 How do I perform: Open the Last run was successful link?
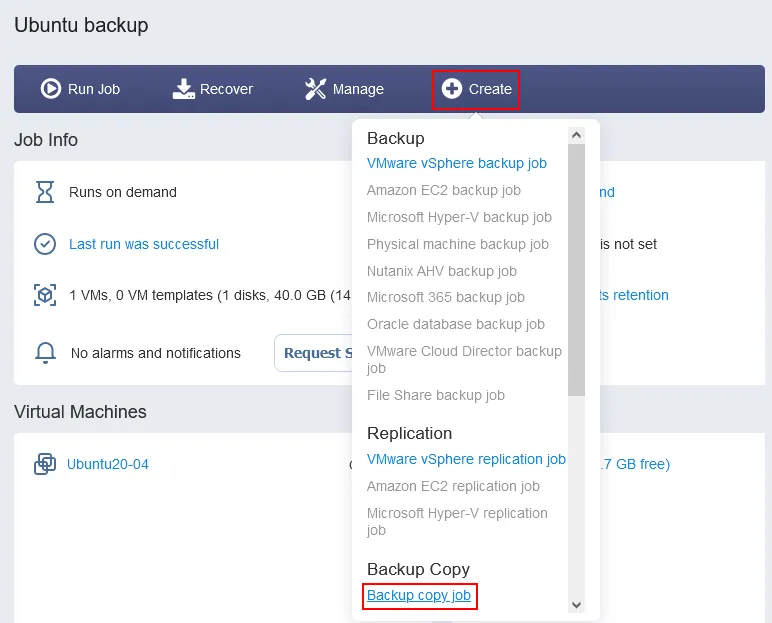coord(144,244)
